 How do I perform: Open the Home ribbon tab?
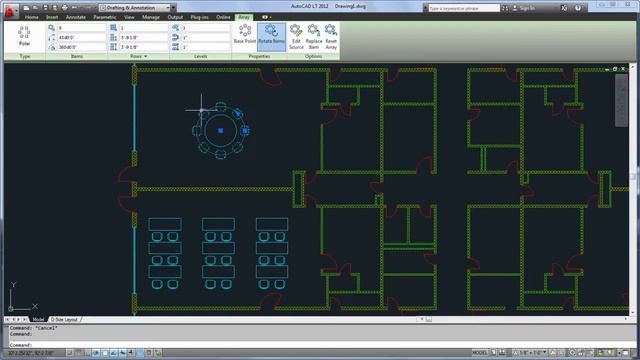[x=31, y=17]
